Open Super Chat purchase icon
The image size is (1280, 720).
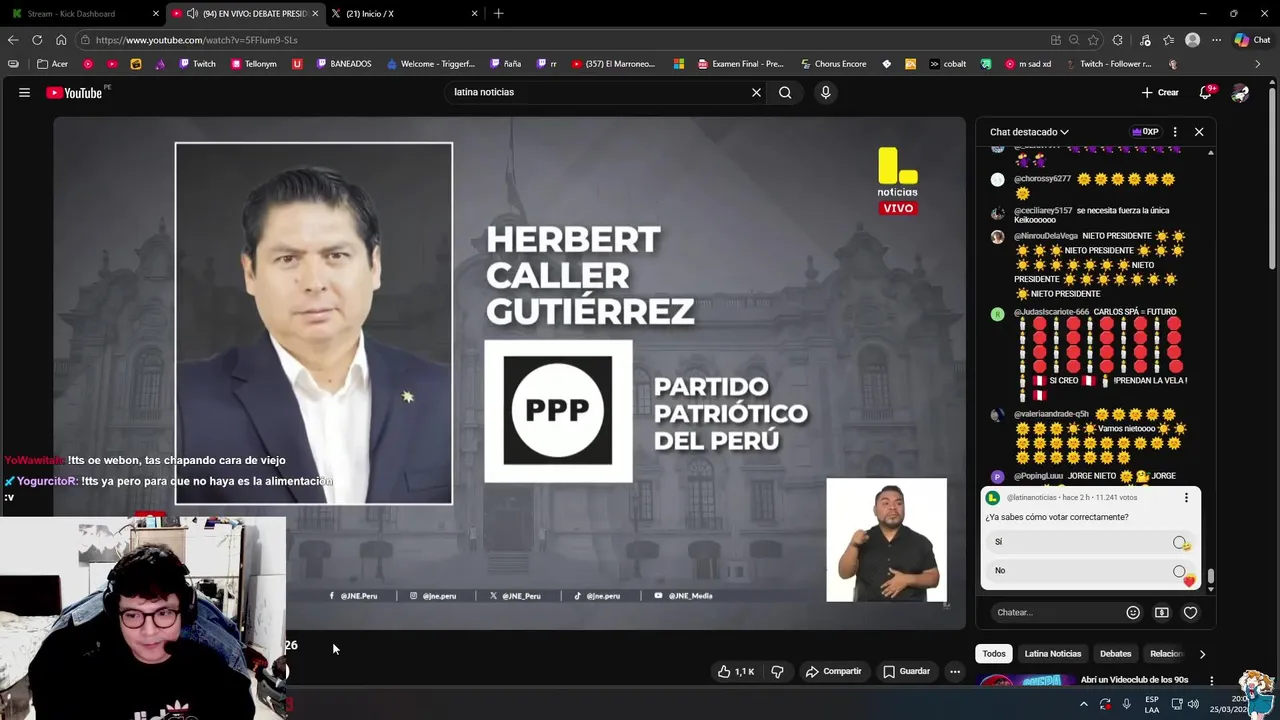pos(1161,612)
